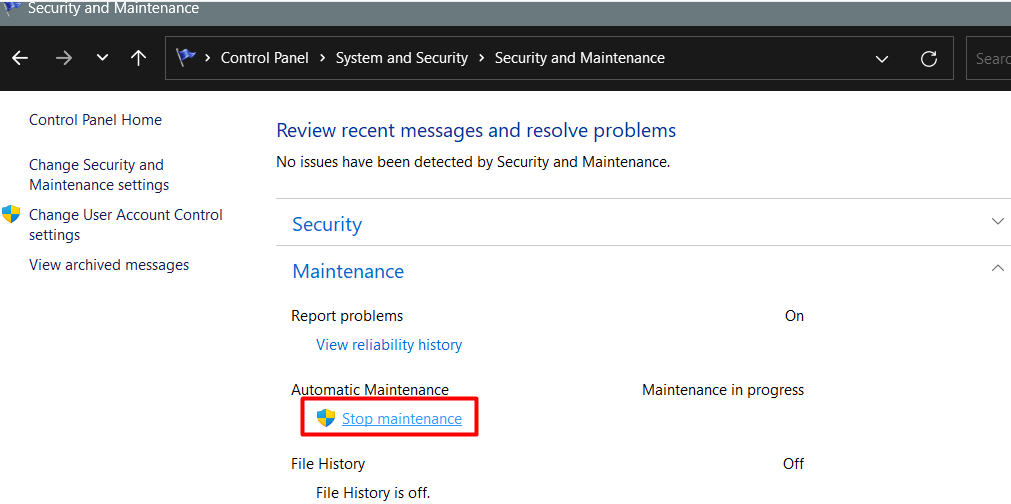The height and width of the screenshot is (504, 1011).
Task: Collapse the Maintenance section chevron
Action: [x=997, y=267]
